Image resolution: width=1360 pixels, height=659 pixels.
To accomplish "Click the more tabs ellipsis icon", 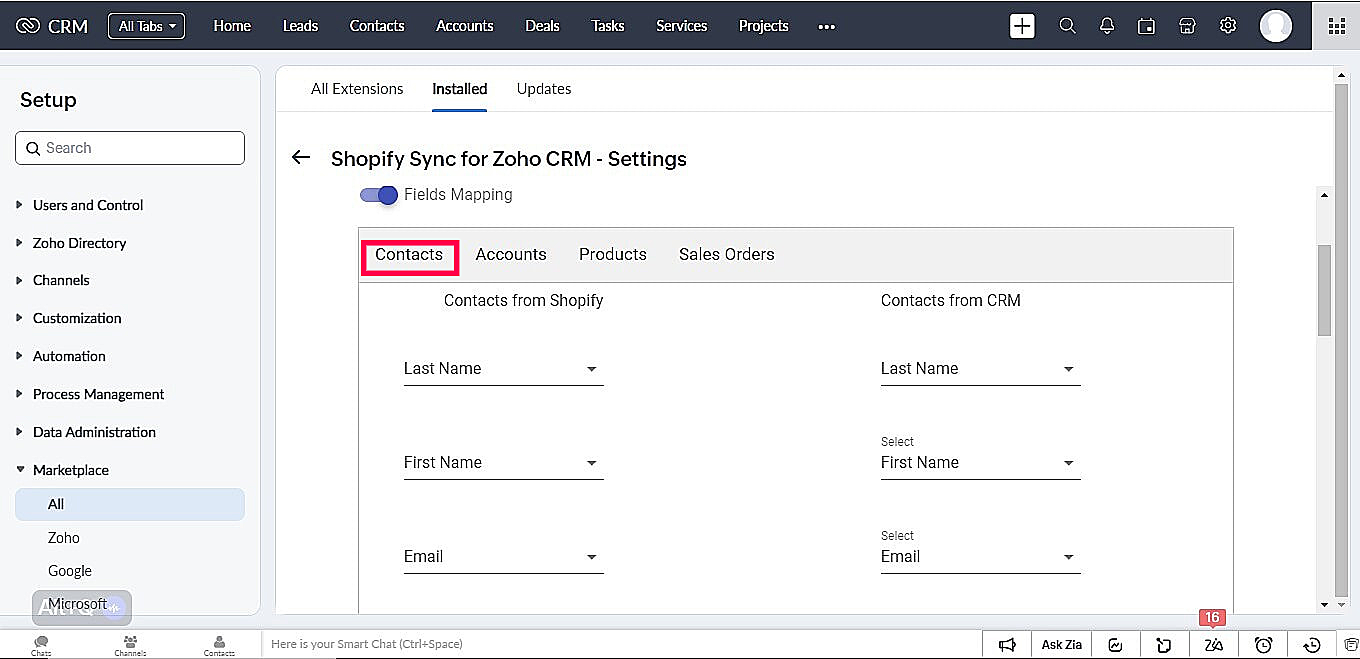I will [826, 27].
